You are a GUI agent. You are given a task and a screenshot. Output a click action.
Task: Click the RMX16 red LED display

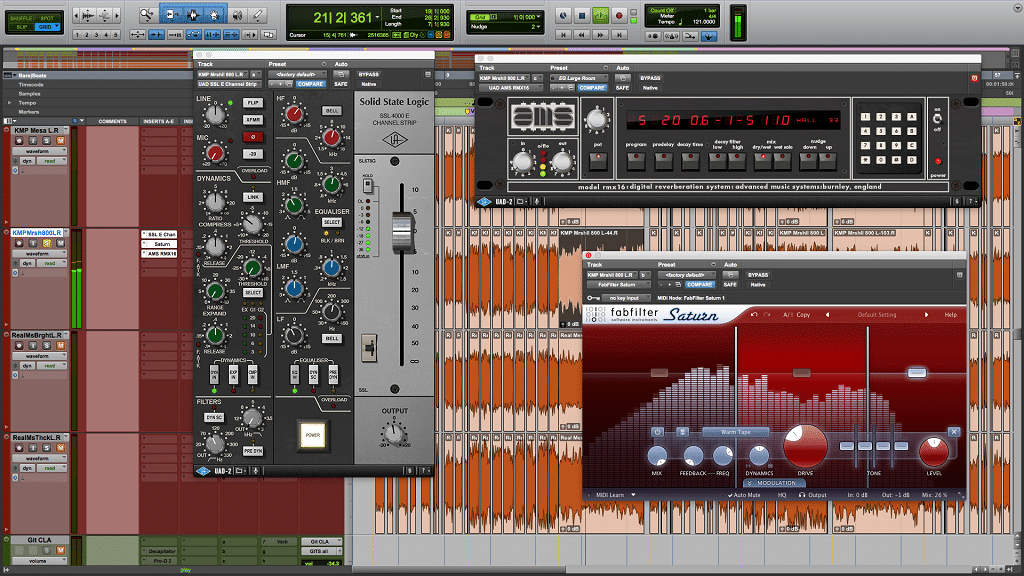(734, 120)
